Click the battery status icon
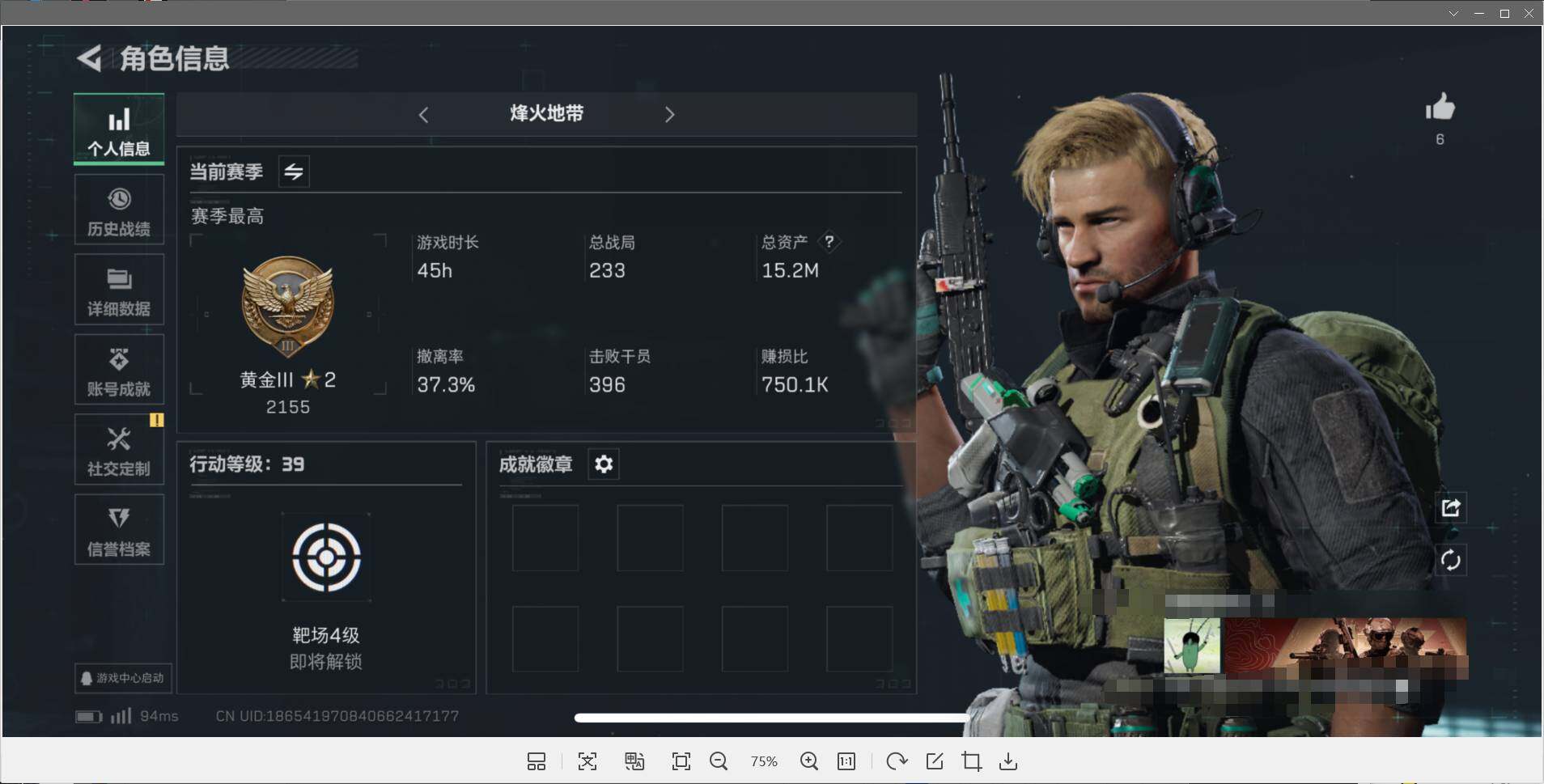Viewport: 1544px width, 784px height. 89,717
